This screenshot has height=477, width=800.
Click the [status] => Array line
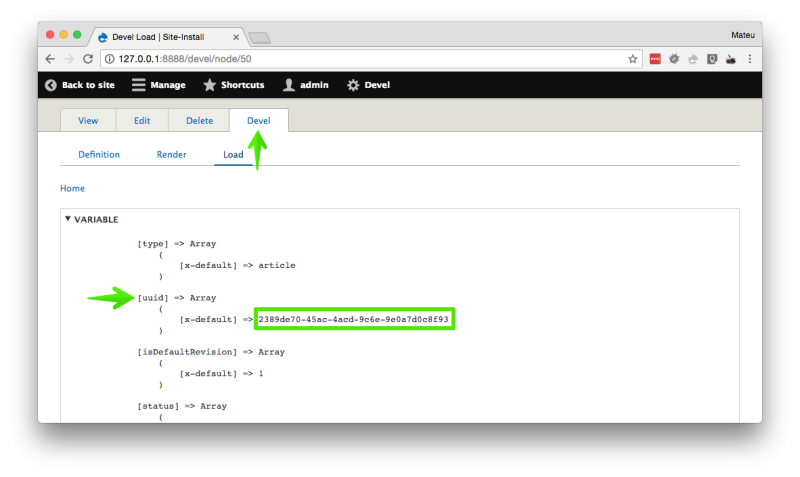click(182, 406)
